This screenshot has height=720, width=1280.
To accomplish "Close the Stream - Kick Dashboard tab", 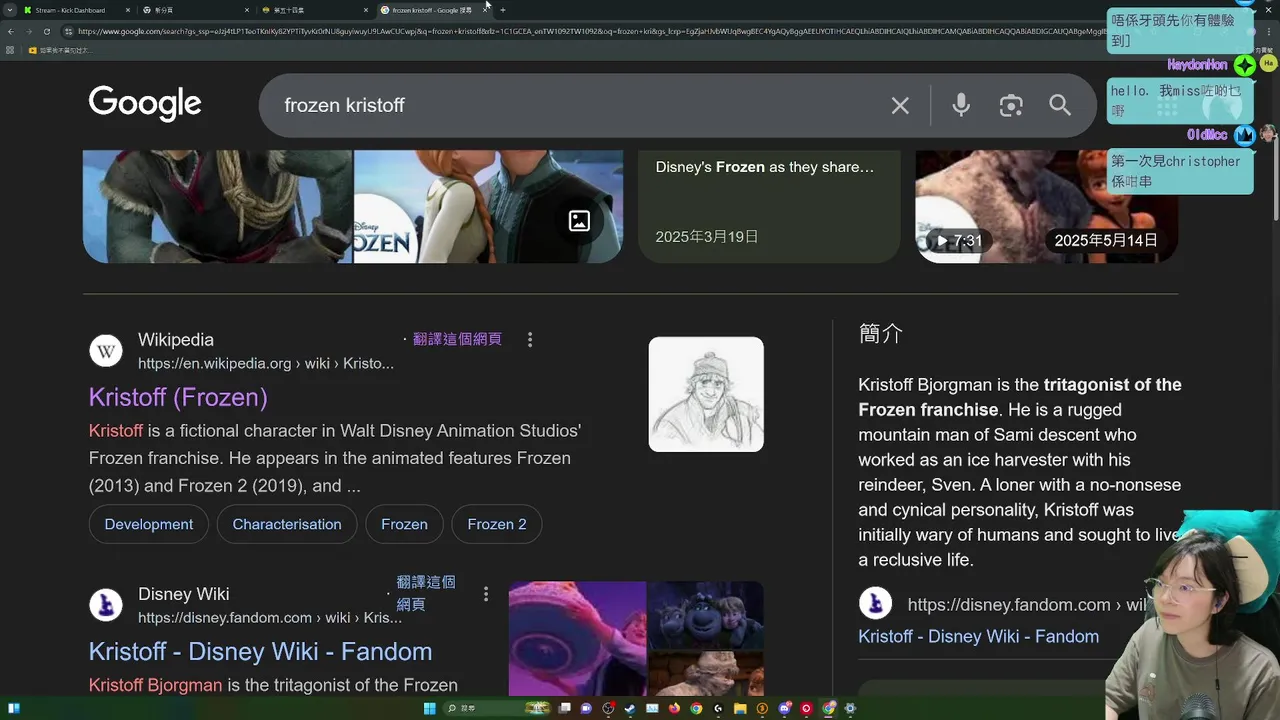I will pyautogui.click(x=128, y=10).
